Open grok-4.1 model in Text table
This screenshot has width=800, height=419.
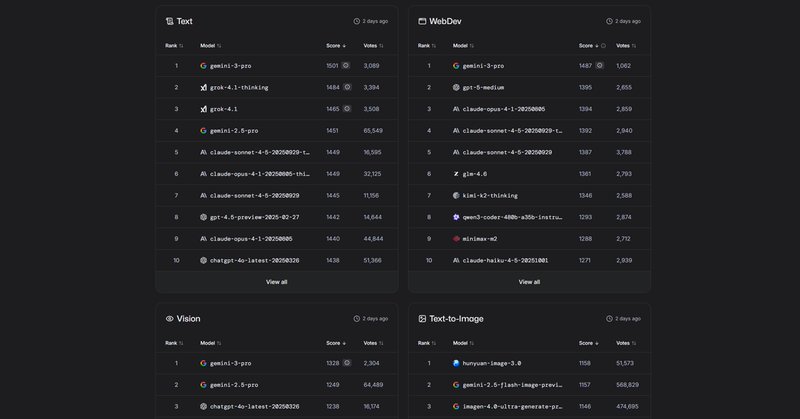(223, 109)
